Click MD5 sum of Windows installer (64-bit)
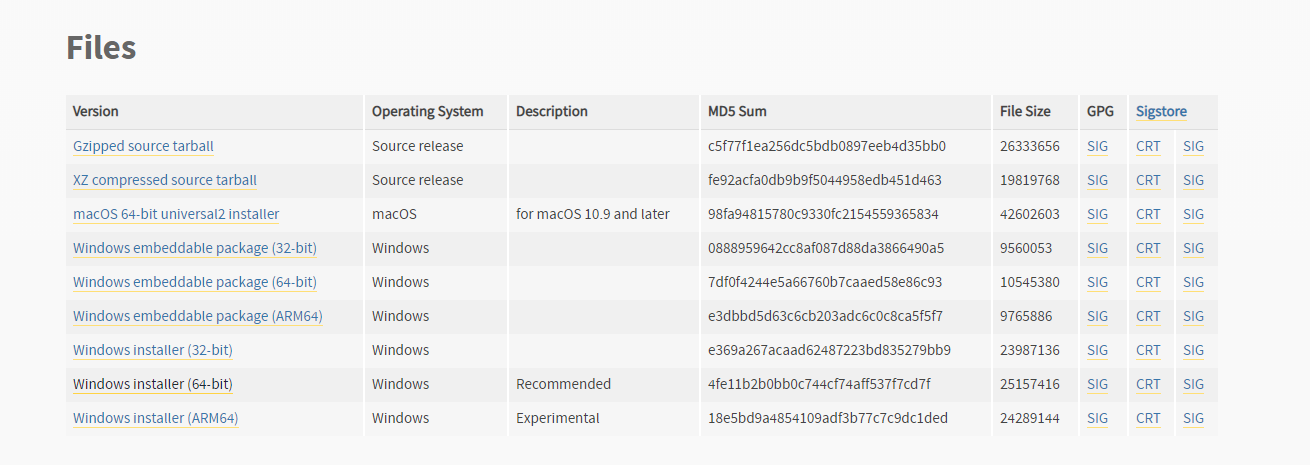The width and height of the screenshot is (1310, 465). coord(819,384)
